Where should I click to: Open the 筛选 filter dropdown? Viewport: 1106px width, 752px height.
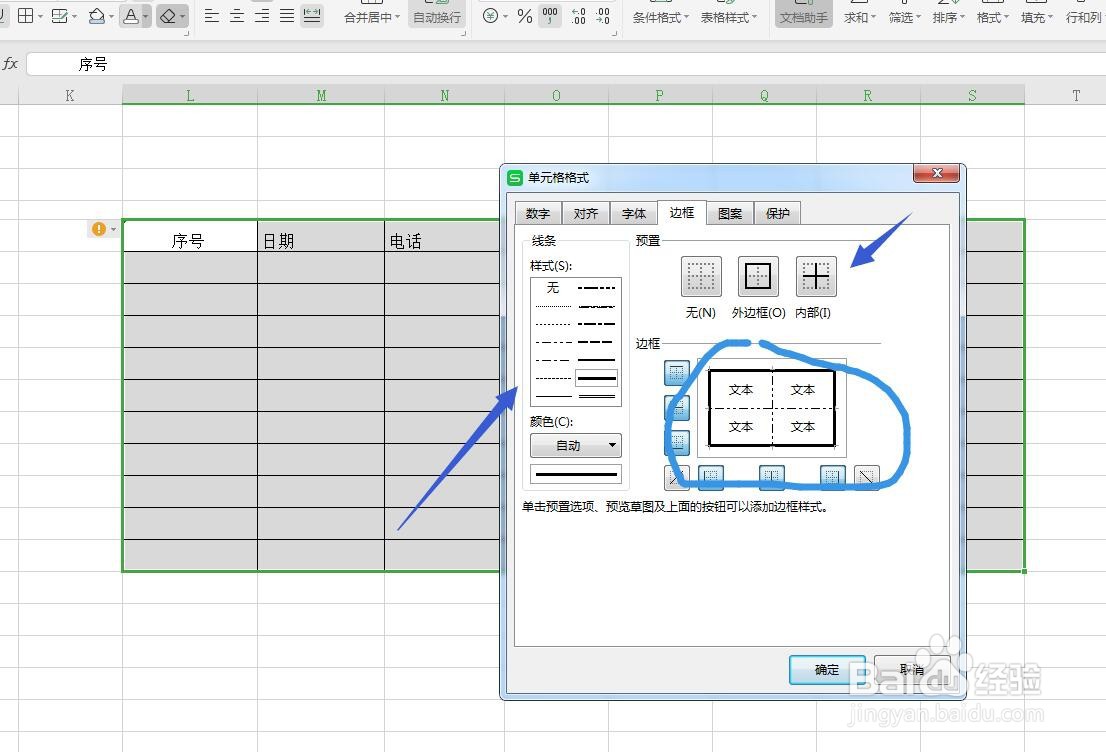pos(903,17)
